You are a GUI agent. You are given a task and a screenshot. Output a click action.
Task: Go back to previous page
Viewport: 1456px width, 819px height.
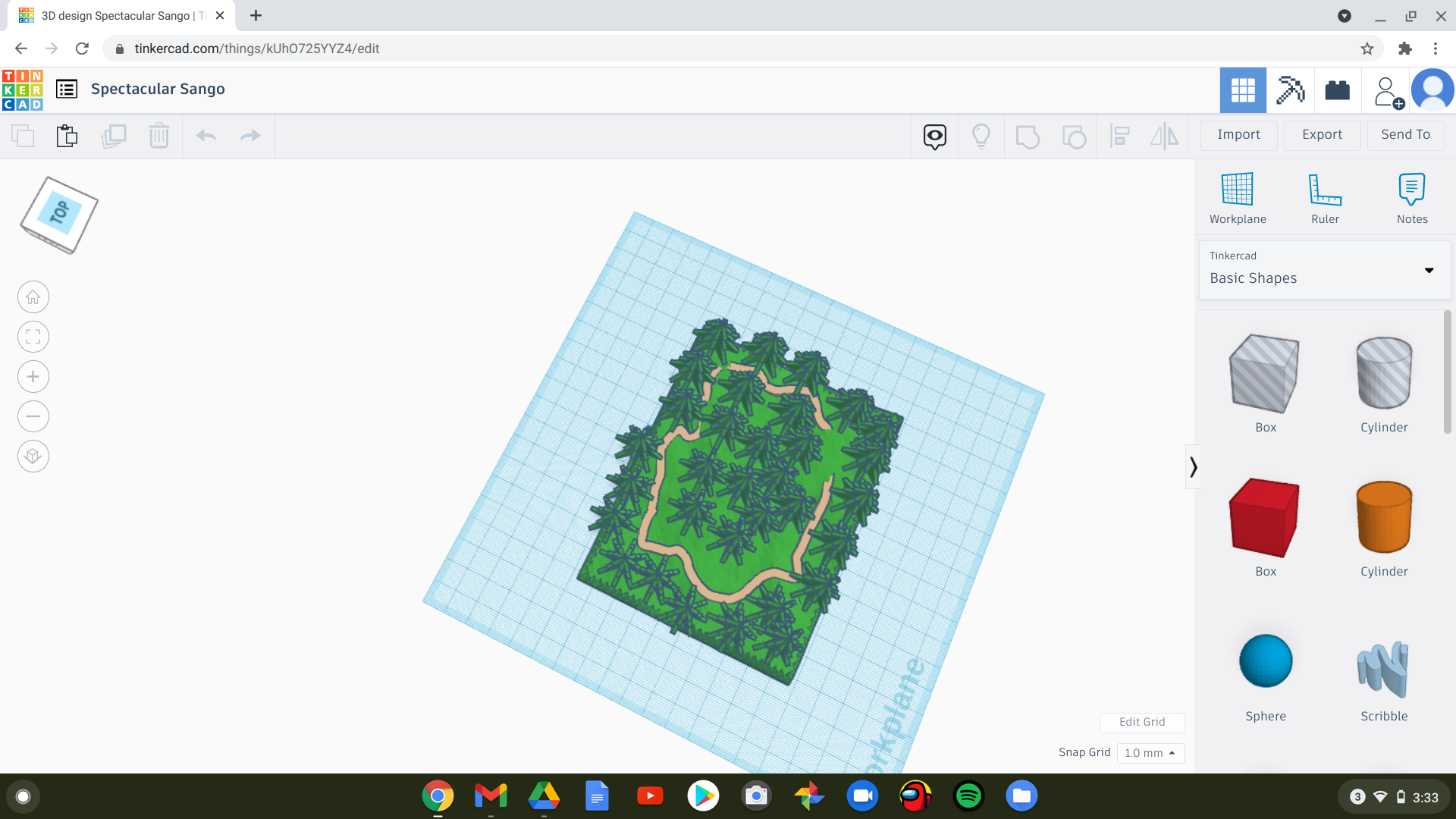tap(21, 49)
